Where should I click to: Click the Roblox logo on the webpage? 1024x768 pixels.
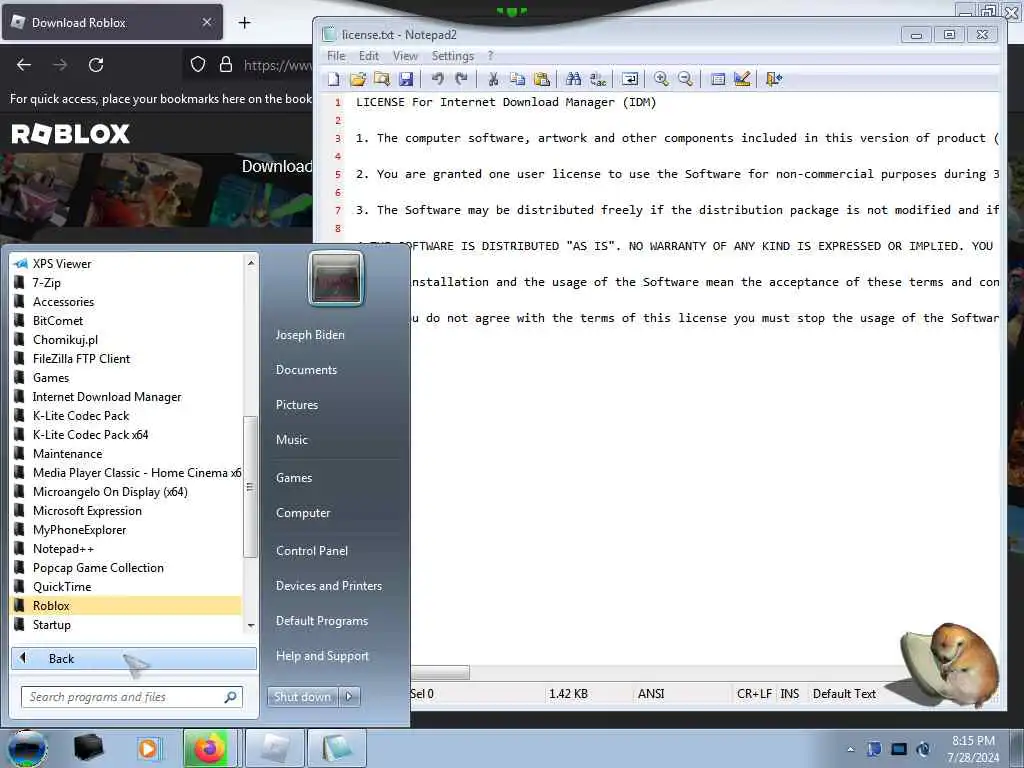(x=71, y=134)
